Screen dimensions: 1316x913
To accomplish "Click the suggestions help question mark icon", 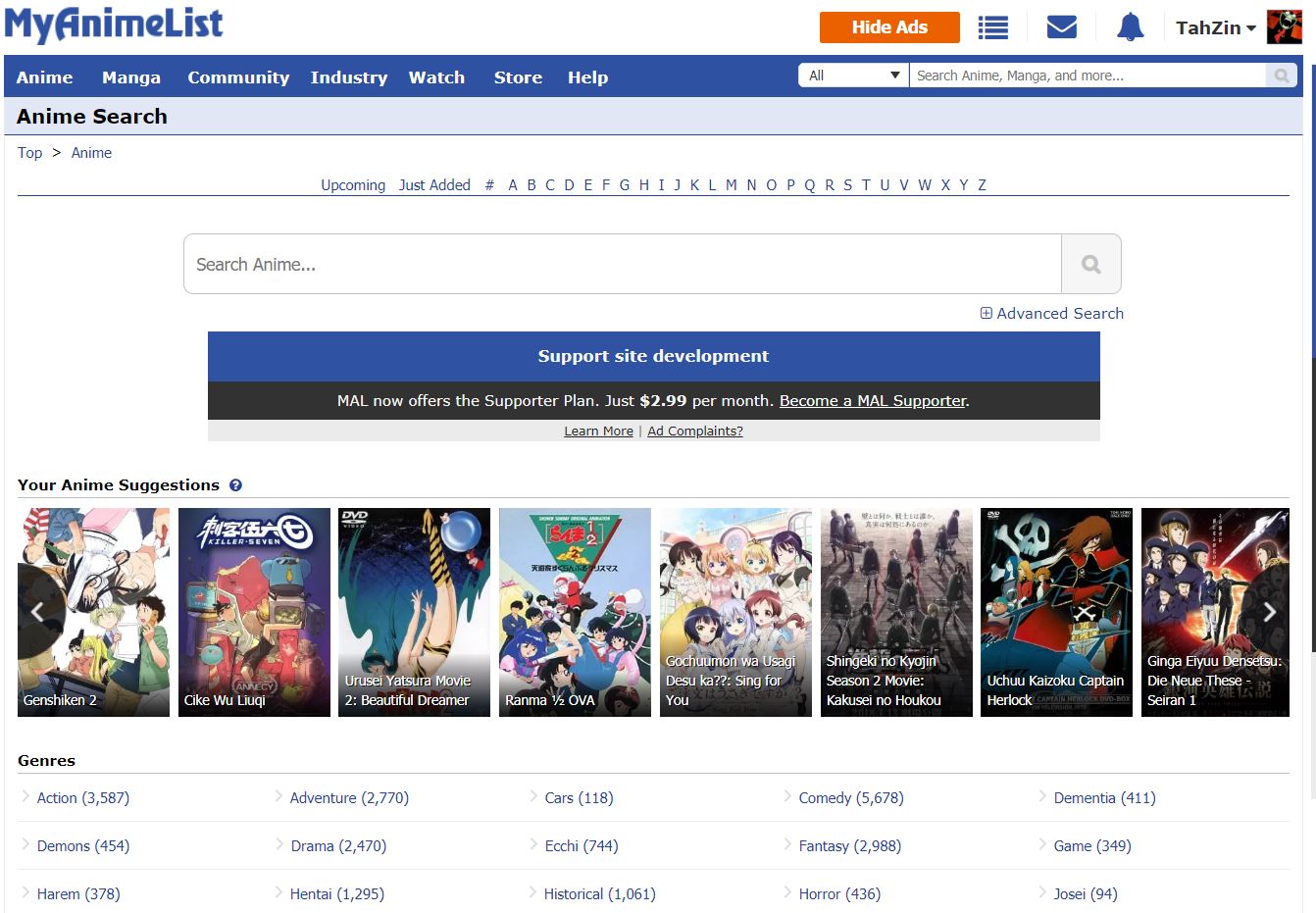I will coord(235,484).
